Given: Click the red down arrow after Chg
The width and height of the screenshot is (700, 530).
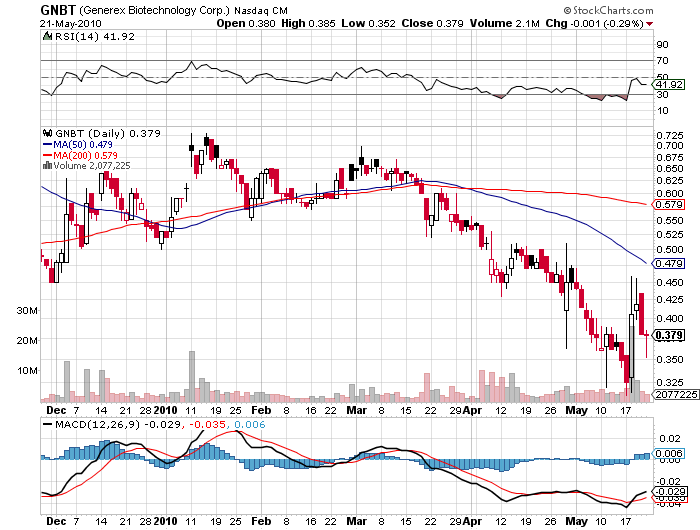Looking at the screenshot, I should (649, 24).
